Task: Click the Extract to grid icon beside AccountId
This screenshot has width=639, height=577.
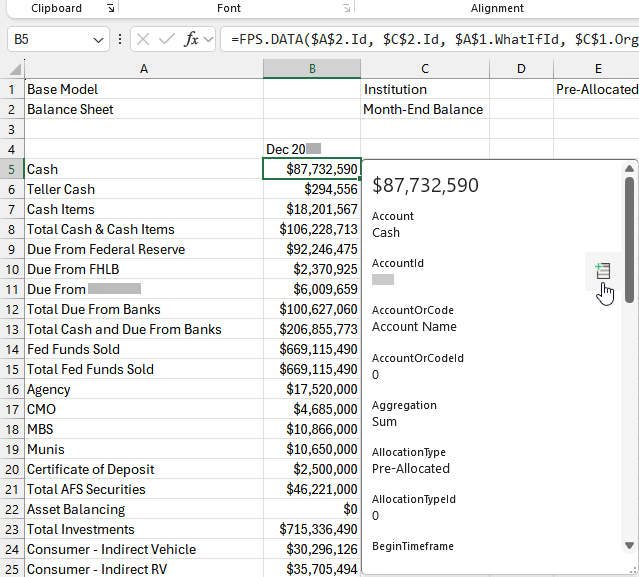Action: click(603, 271)
